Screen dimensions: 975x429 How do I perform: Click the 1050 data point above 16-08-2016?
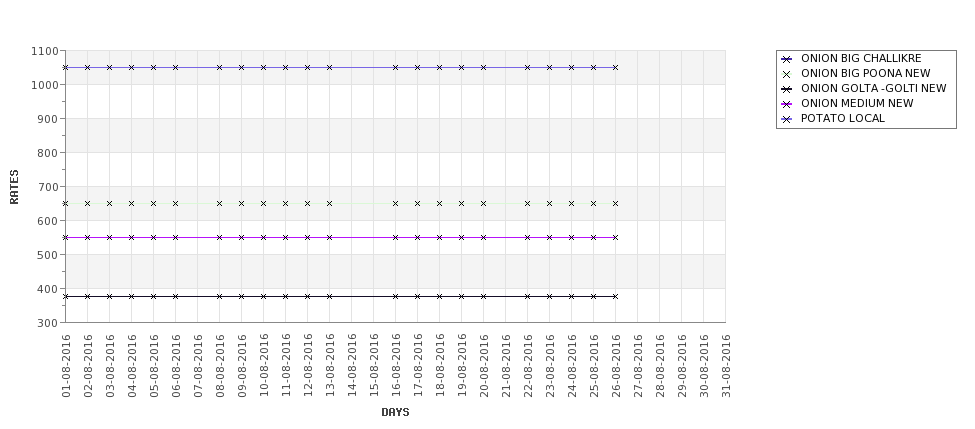tap(395, 67)
